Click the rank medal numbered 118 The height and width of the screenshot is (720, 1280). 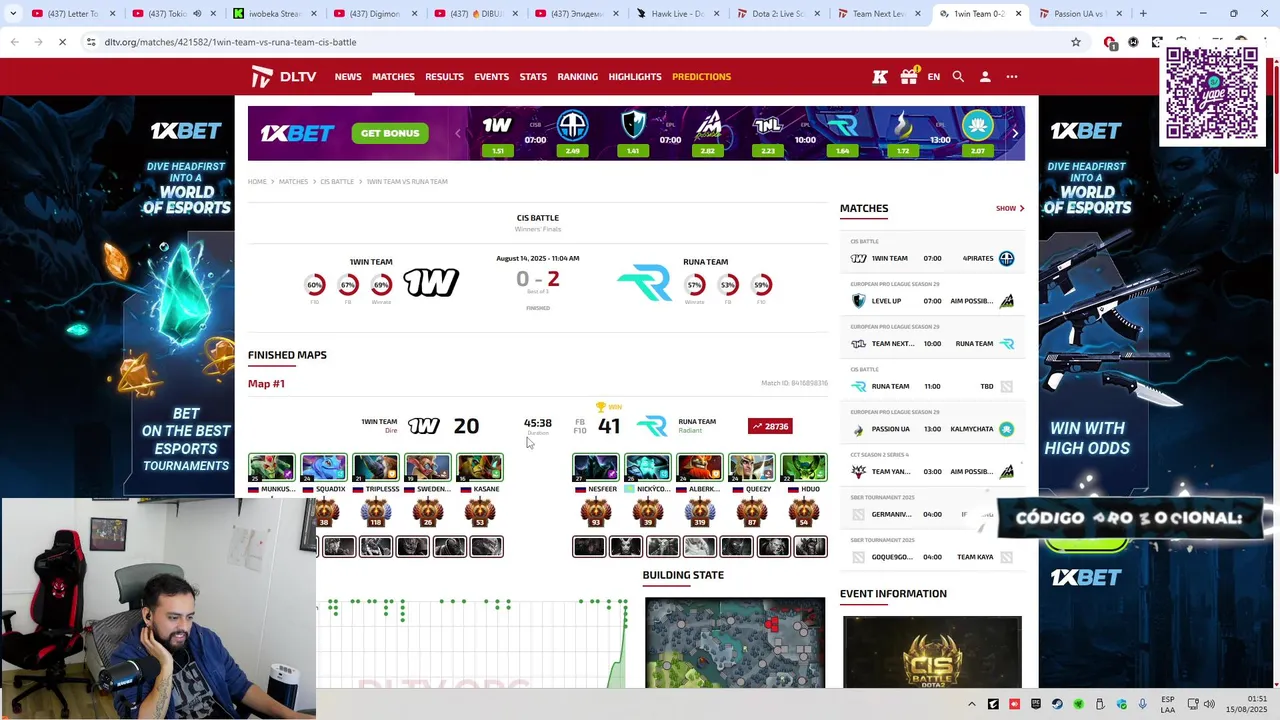pos(376,513)
